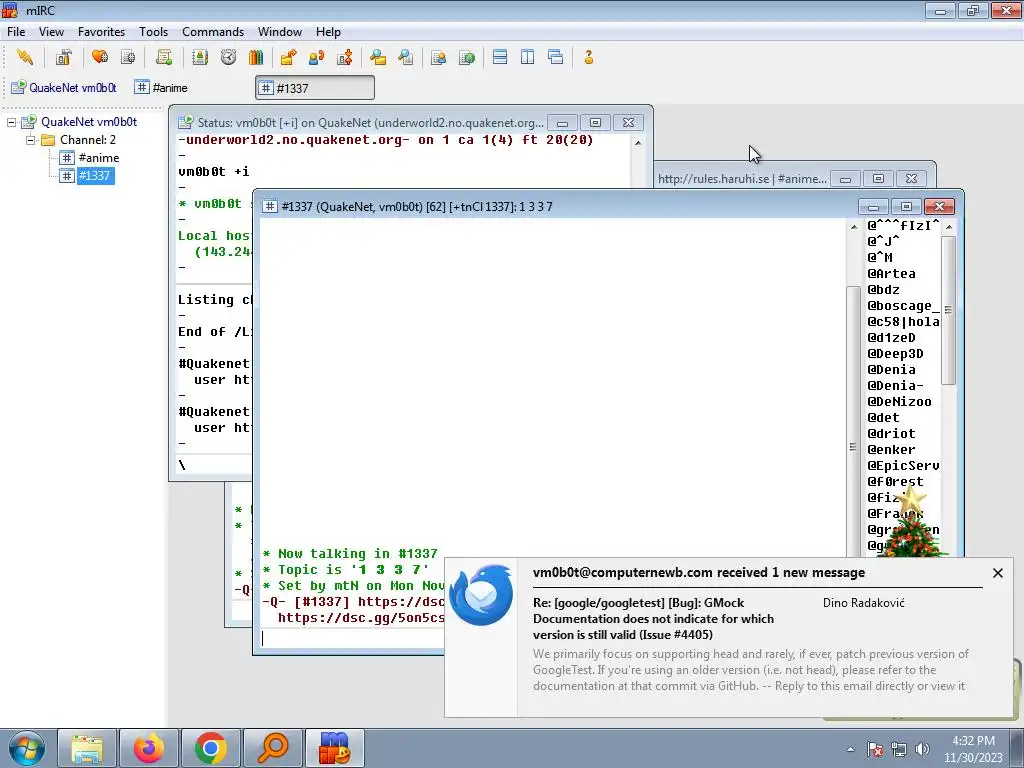The height and width of the screenshot is (768, 1024).
Task: Select QuakeNet vm0b0t in the treebar
Action: [89, 122]
